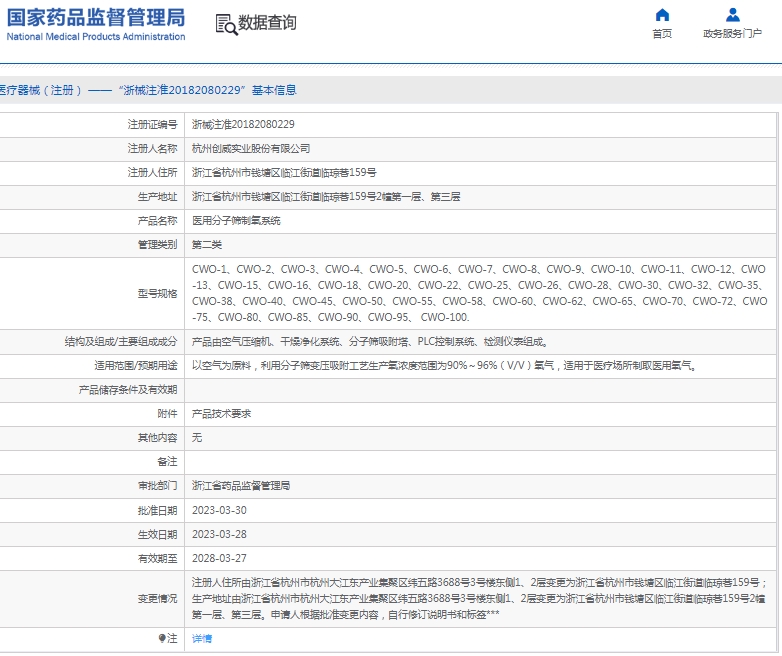The width and height of the screenshot is (782, 656).
Task: Select approval date 2023-03-30
Action: [x=219, y=510]
